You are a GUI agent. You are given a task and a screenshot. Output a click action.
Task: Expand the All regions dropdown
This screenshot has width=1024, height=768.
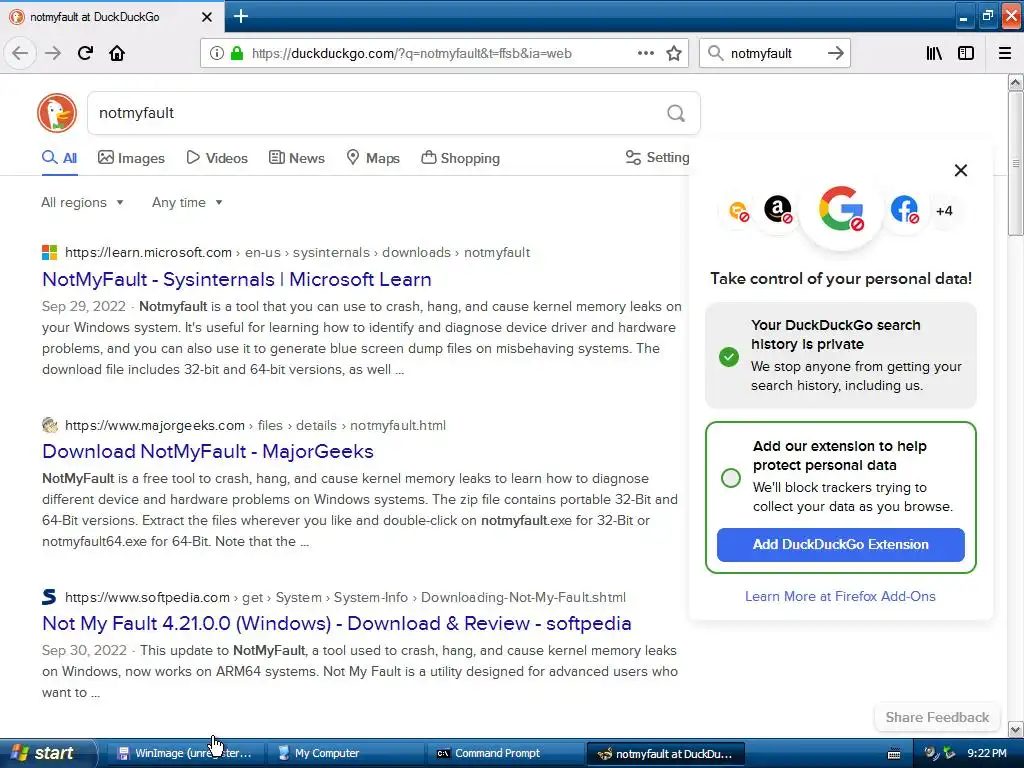point(82,202)
